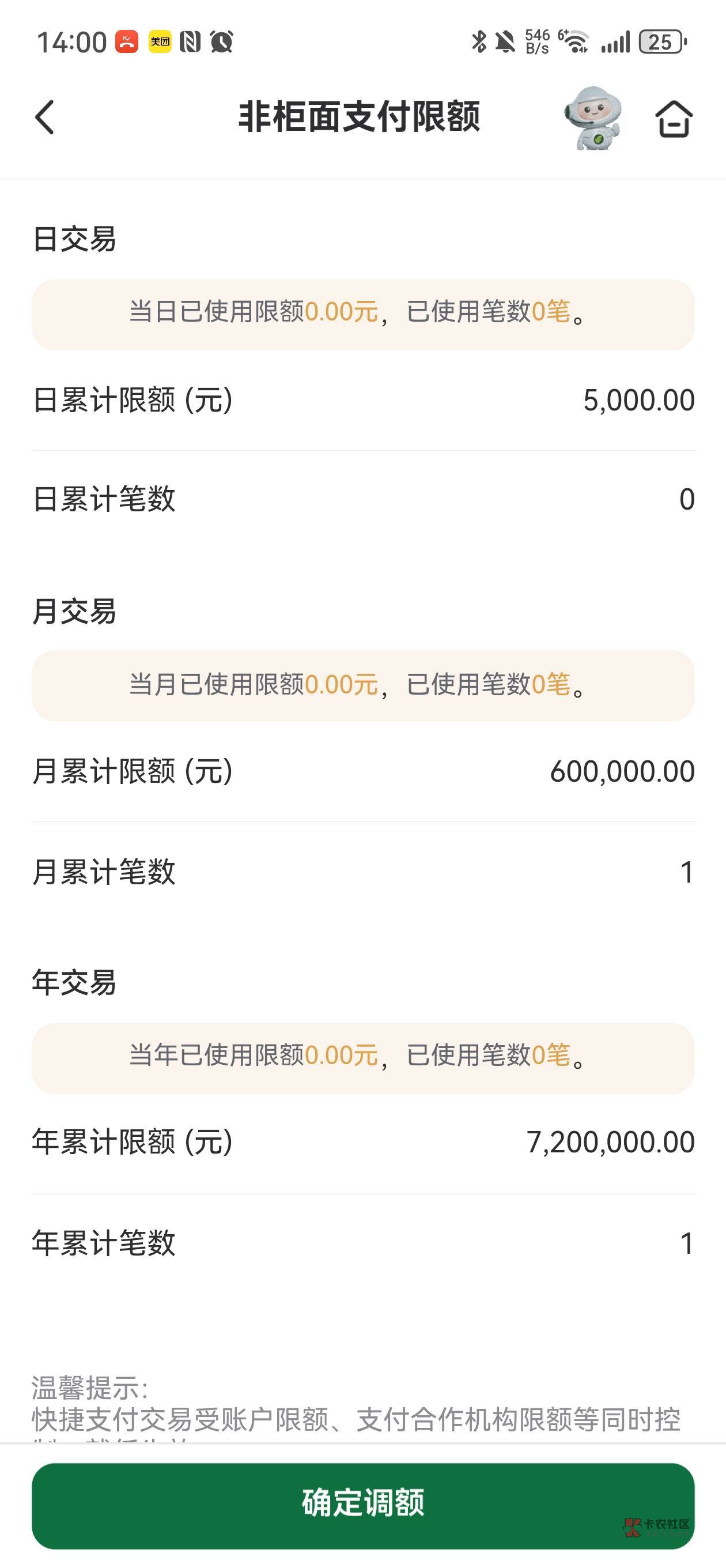Edit yearly limit value 7,200,000.00
Viewport: 726px width, 1568px height.
tap(610, 1142)
